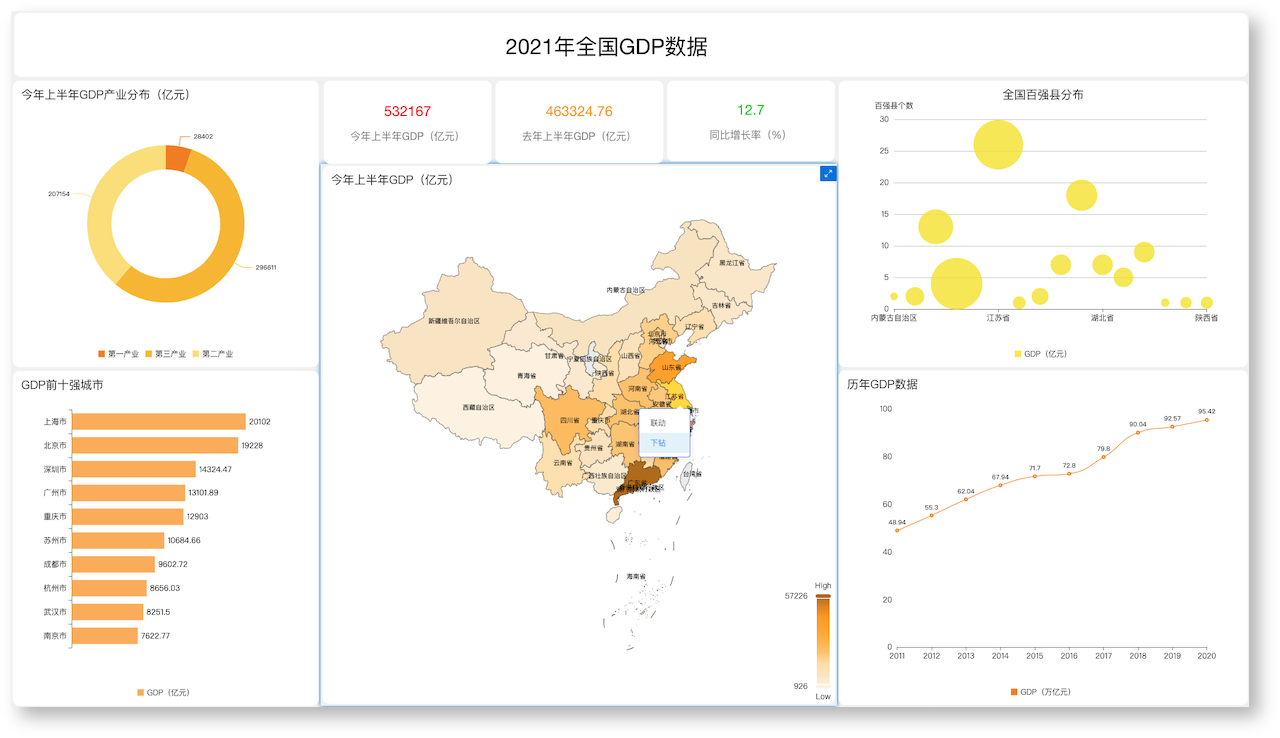
Task: Click 新疆维吾尔自治区 on the map
Action: 455,321
